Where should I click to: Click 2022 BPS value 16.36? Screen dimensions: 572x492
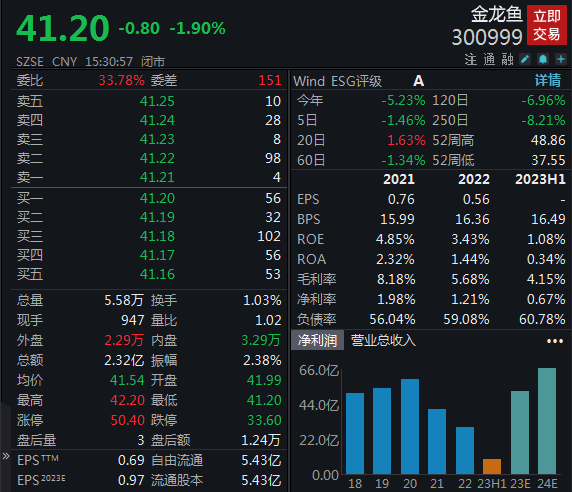[472, 219]
